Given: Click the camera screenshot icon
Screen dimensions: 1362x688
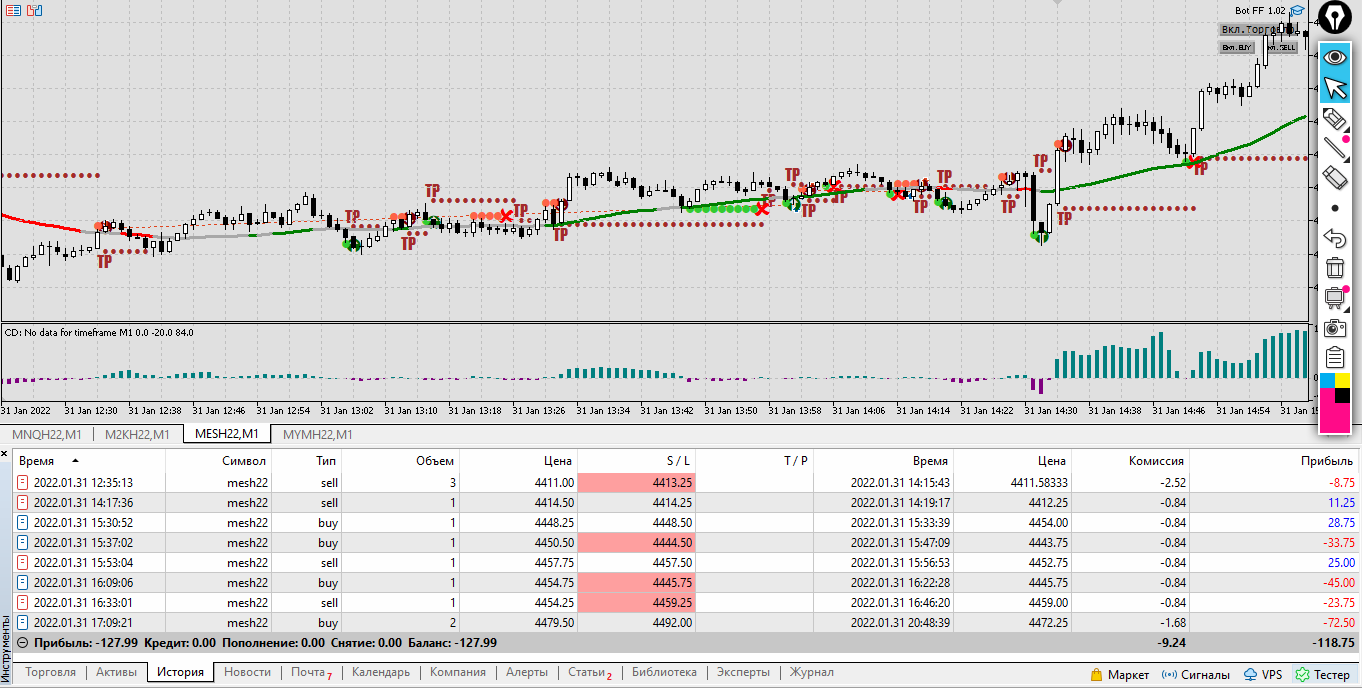Looking at the screenshot, I should 1335,328.
